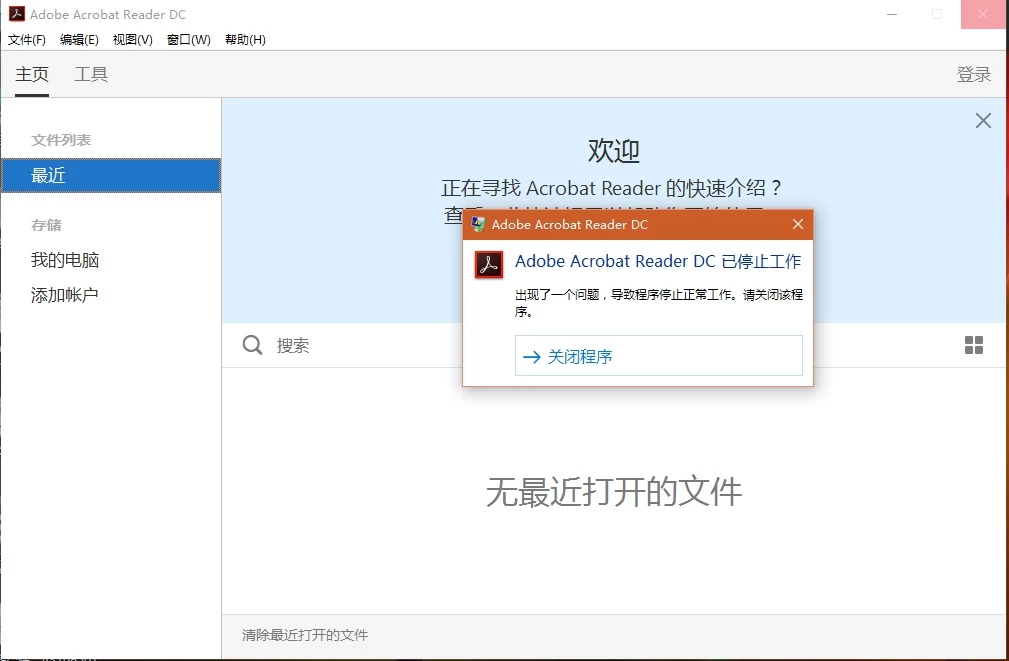Click the 正在寻找 Acrobat Reader 的快速介绍 text

coord(611,188)
